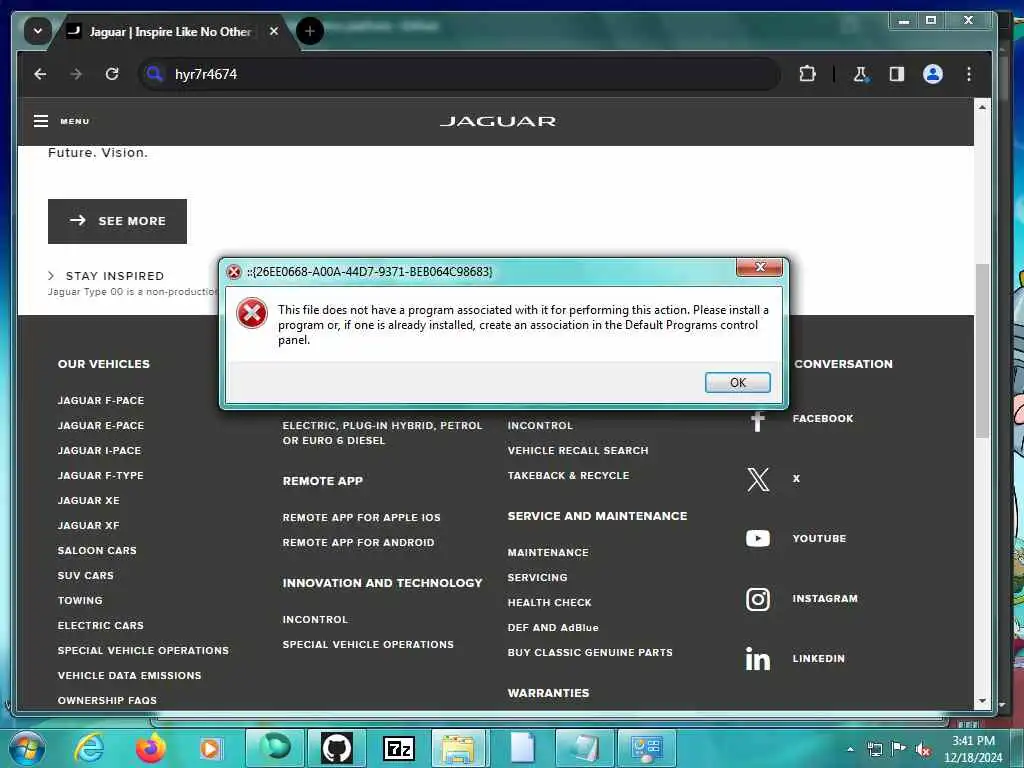Launch Internet Explorer from the taskbar
This screenshot has height=768, width=1024.
(89, 748)
